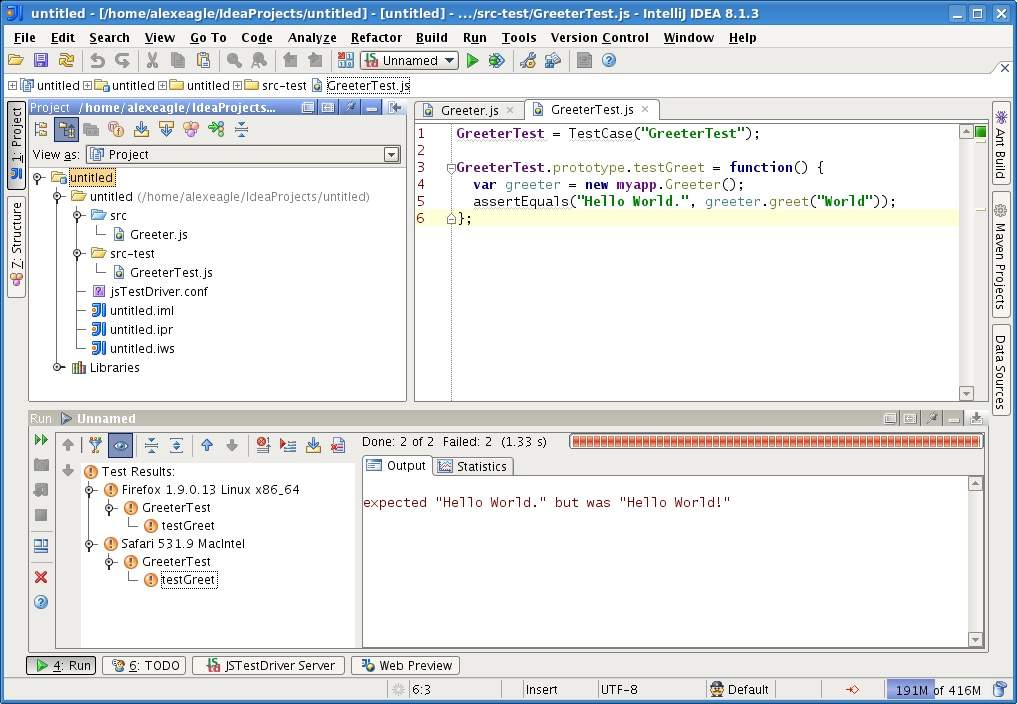Open the 6: TODO tool window
Viewport: 1017px width, 704px height.
pyautogui.click(x=145, y=665)
